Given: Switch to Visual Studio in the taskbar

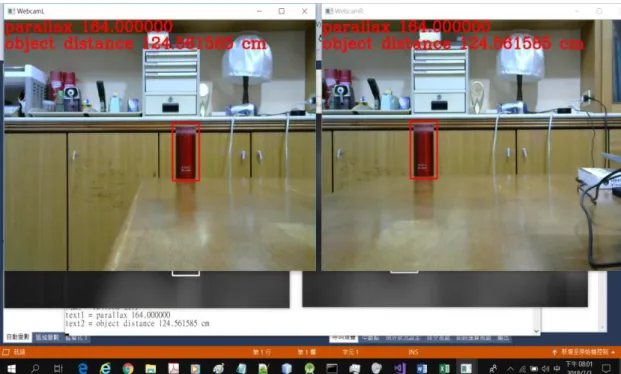Looking at the screenshot, I should tap(400, 368).
